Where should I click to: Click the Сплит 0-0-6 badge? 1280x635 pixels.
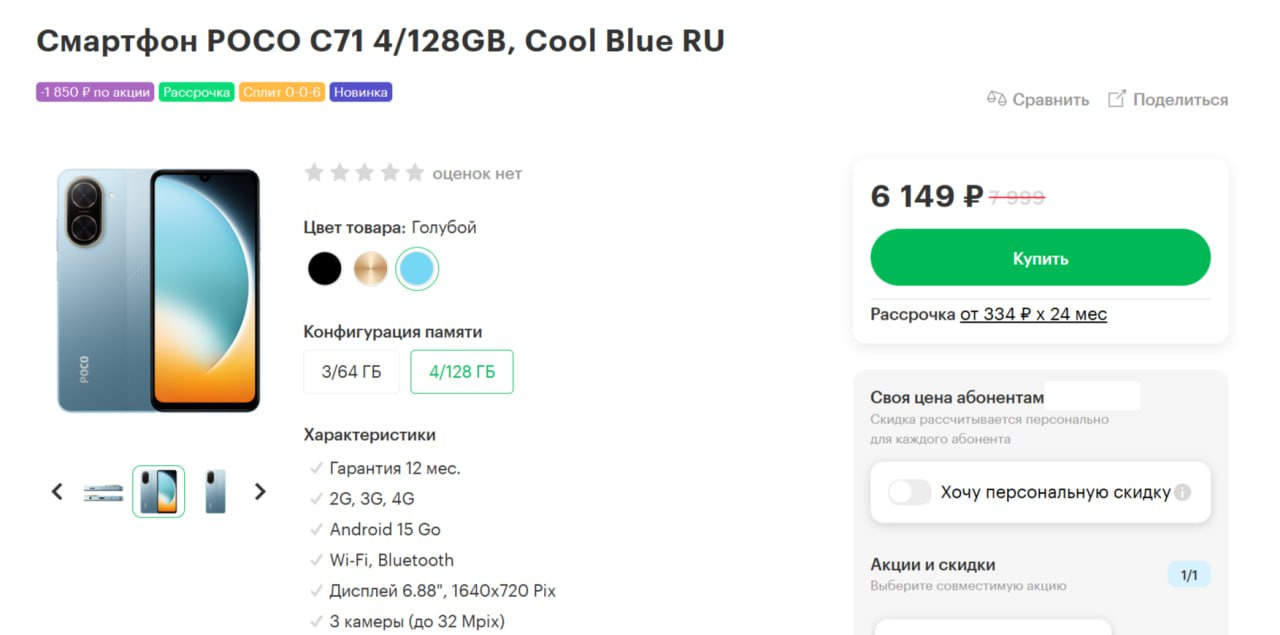coord(282,92)
